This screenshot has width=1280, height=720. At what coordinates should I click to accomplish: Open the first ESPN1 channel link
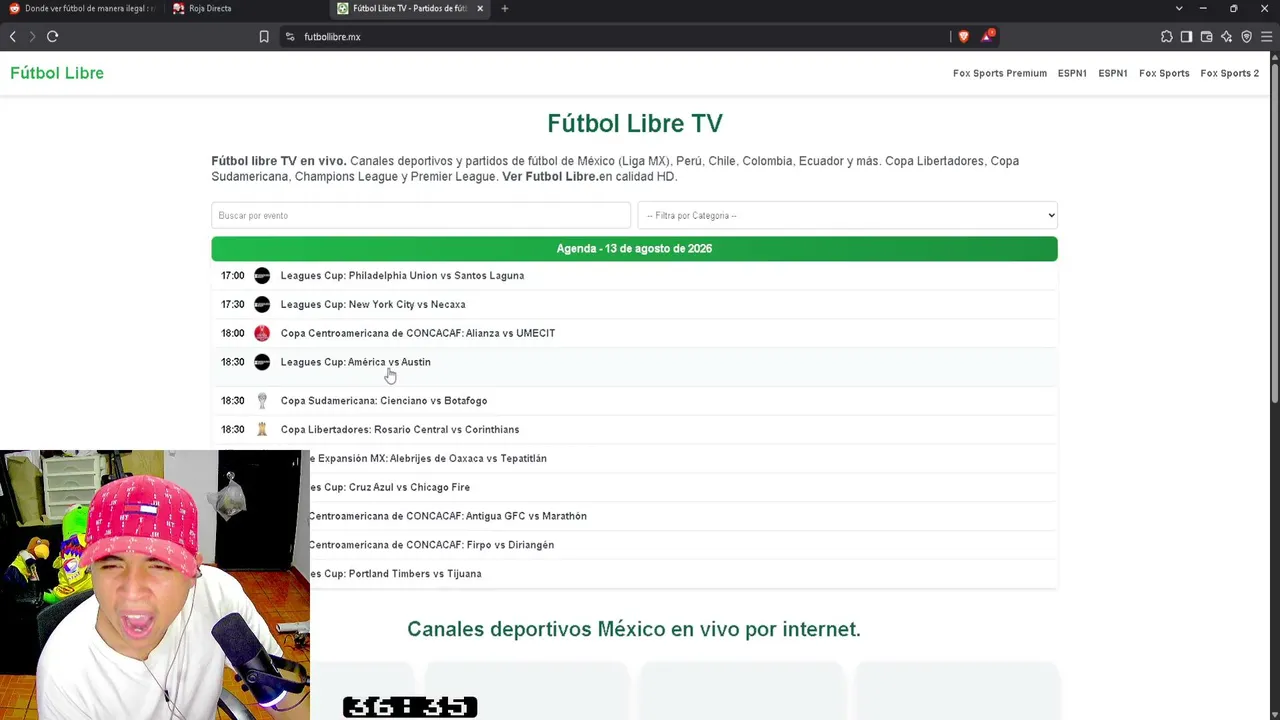tap(1072, 73)
